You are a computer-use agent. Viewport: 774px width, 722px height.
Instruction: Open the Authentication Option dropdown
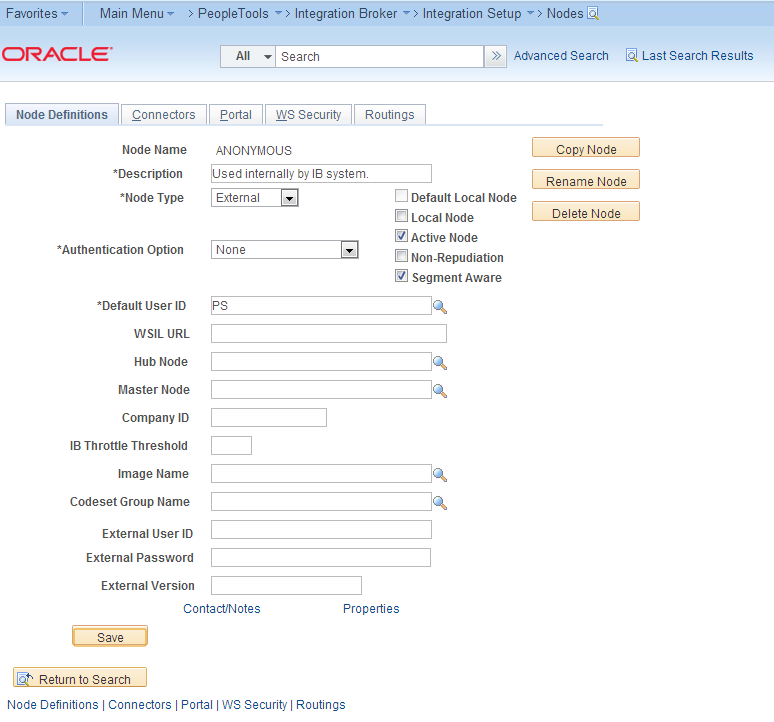[x=284, y=250]
